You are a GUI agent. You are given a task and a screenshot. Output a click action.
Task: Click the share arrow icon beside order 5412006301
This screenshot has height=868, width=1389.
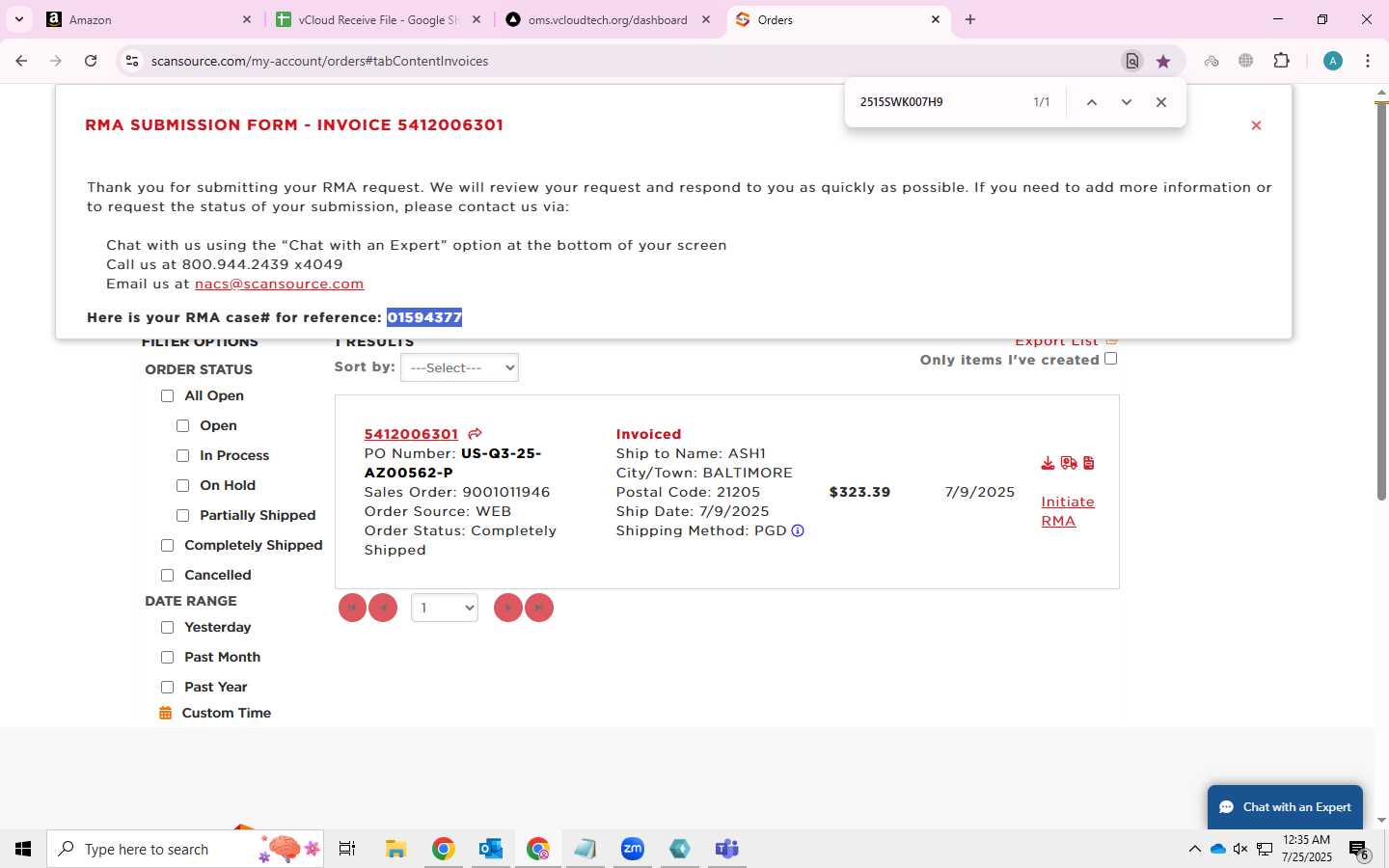click(475, 434)
